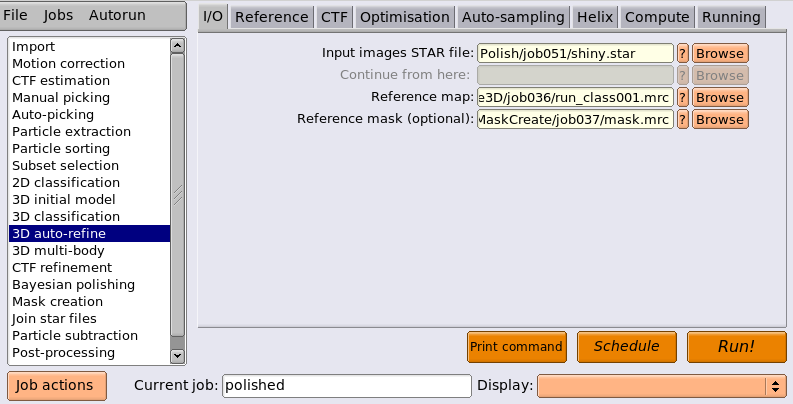Click the Current job name field

pos(347,386)
